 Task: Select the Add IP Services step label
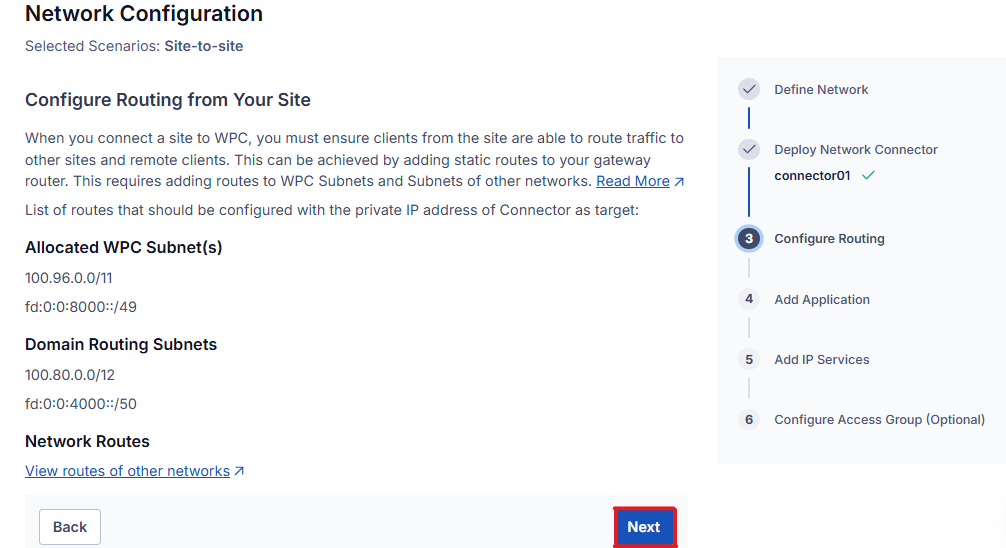pyautogui.click(x=821, y=360)
